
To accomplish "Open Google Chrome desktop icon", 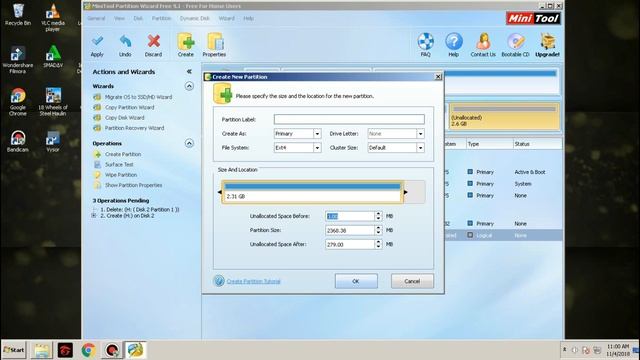I will [x=18, y=102].
